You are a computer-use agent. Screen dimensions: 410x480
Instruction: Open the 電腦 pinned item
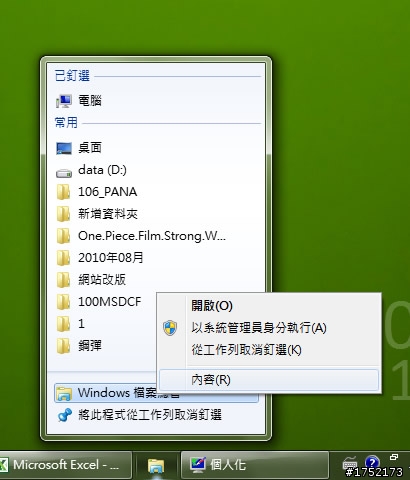click(157, 101)
